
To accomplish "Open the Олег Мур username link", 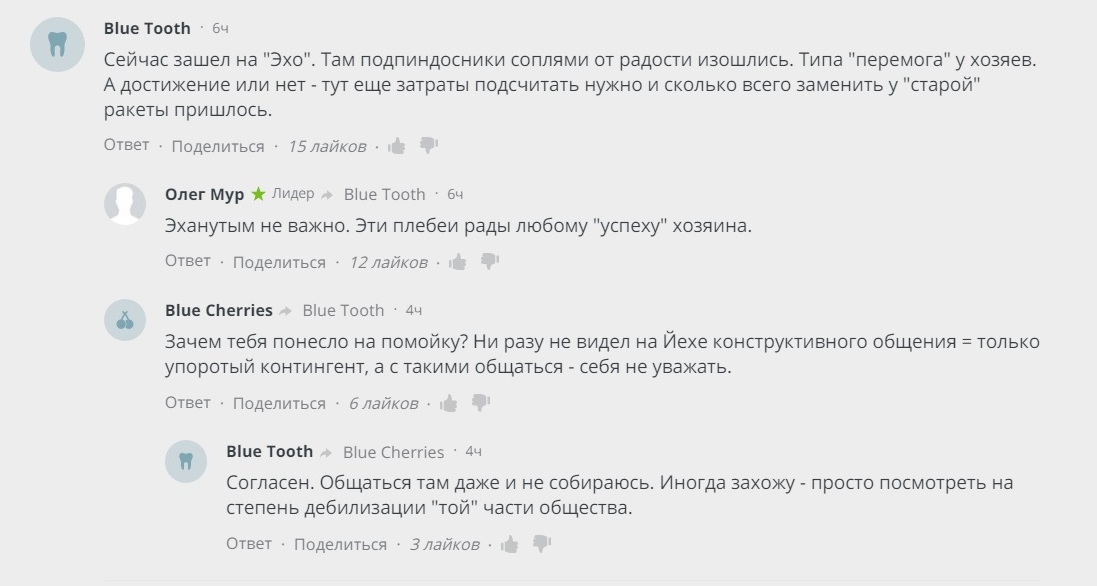I will click(204, 194).
